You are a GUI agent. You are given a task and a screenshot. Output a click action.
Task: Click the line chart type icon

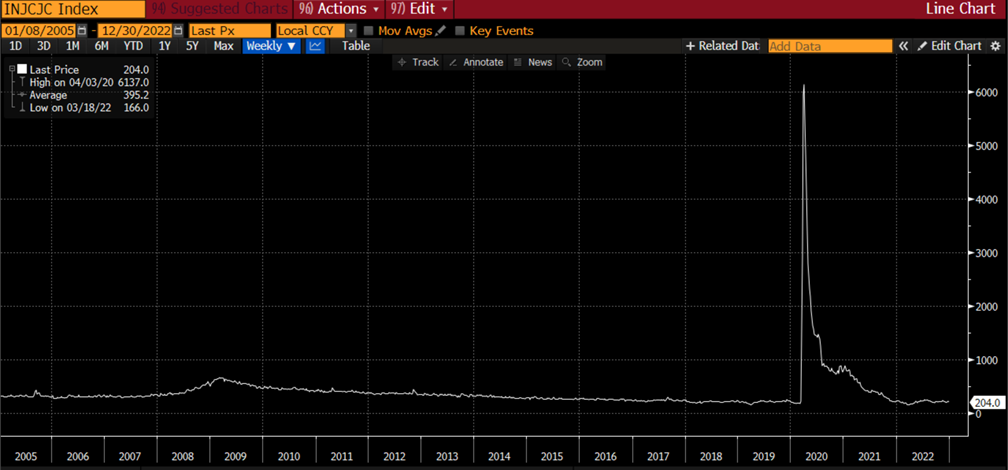tap(315, 46)
